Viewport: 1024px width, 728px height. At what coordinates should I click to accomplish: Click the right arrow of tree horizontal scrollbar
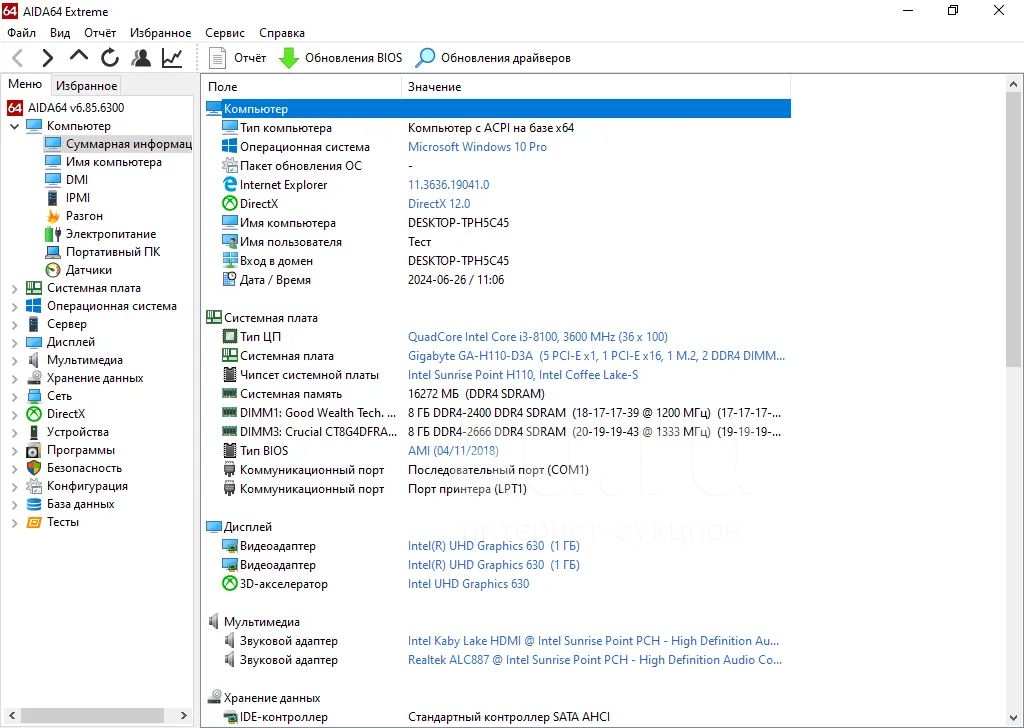184,716
